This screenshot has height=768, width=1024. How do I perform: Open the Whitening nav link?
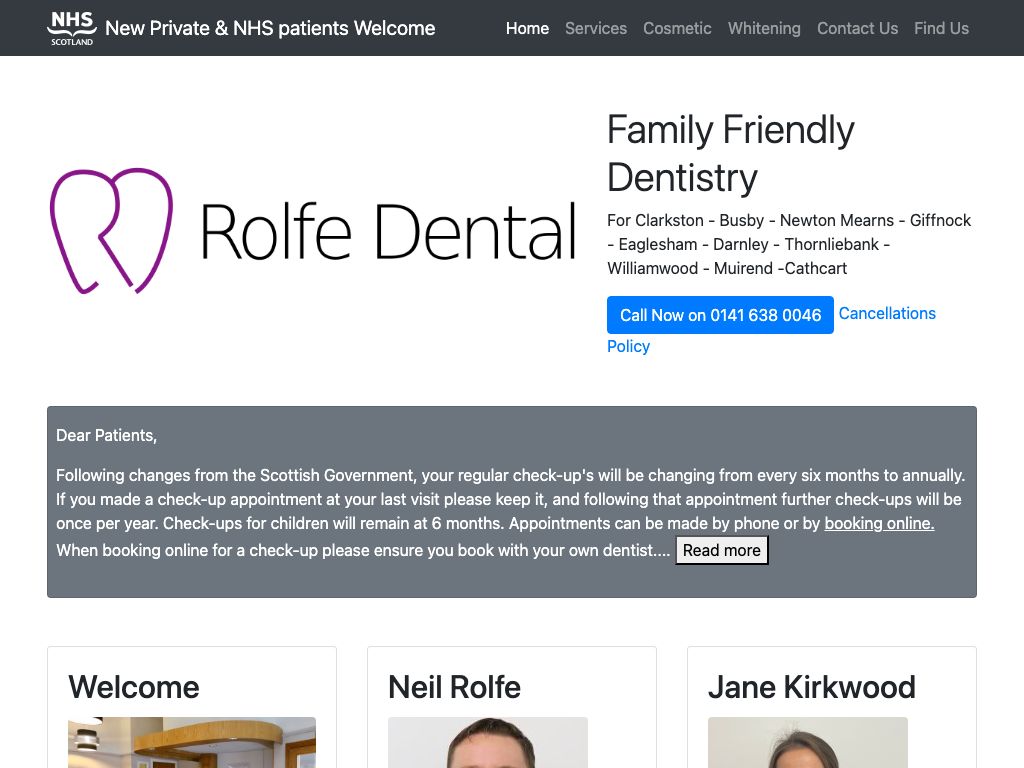pyautogui.click(x=764, y=28)
